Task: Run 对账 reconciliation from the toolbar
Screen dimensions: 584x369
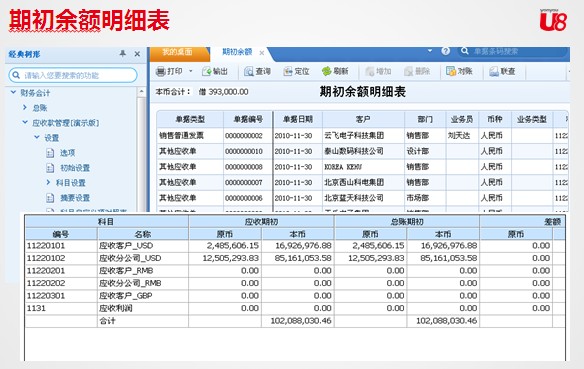Action: click(459, 71)
